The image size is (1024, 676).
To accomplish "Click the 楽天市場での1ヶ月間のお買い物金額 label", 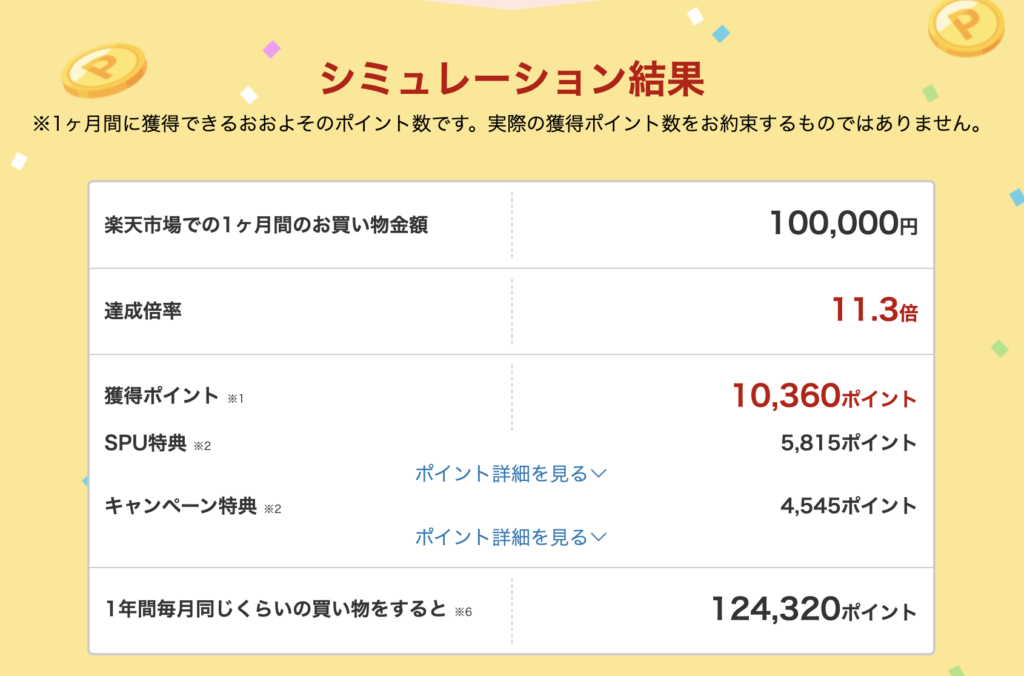I will (266, 225).
